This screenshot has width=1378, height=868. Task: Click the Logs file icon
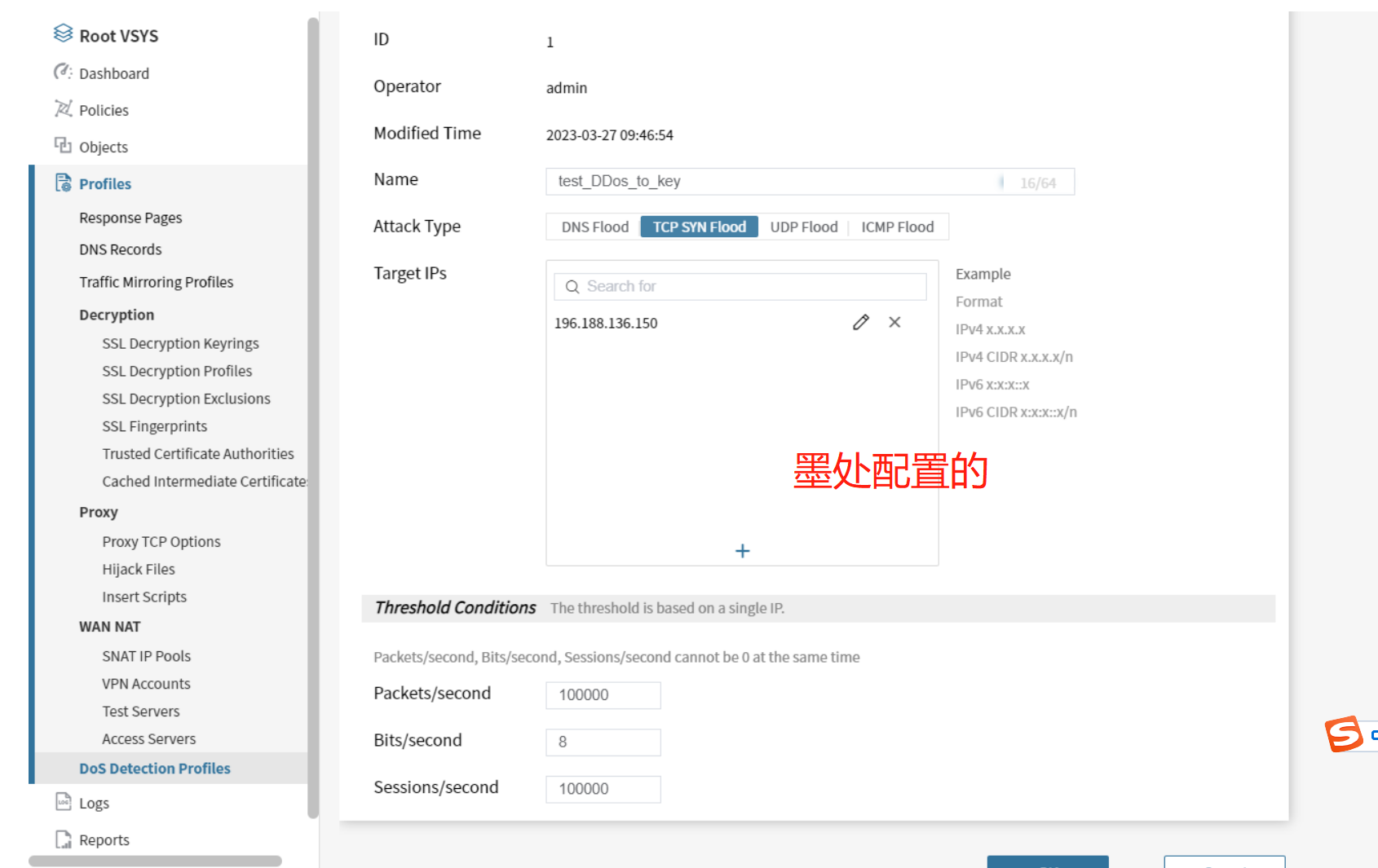pyautogui.click(x=63, y=802)
